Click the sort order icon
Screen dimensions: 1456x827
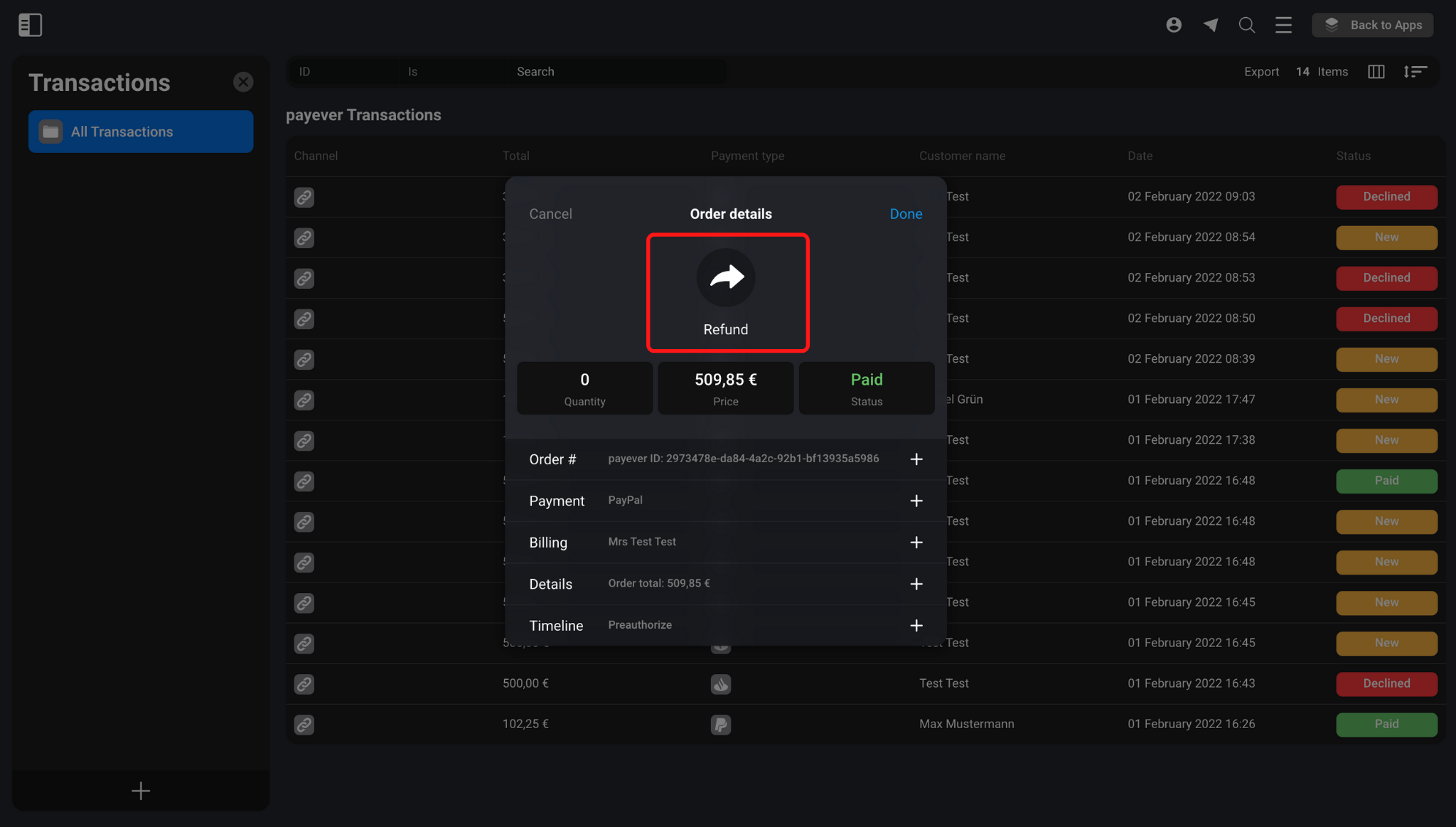coord(1415,72)
